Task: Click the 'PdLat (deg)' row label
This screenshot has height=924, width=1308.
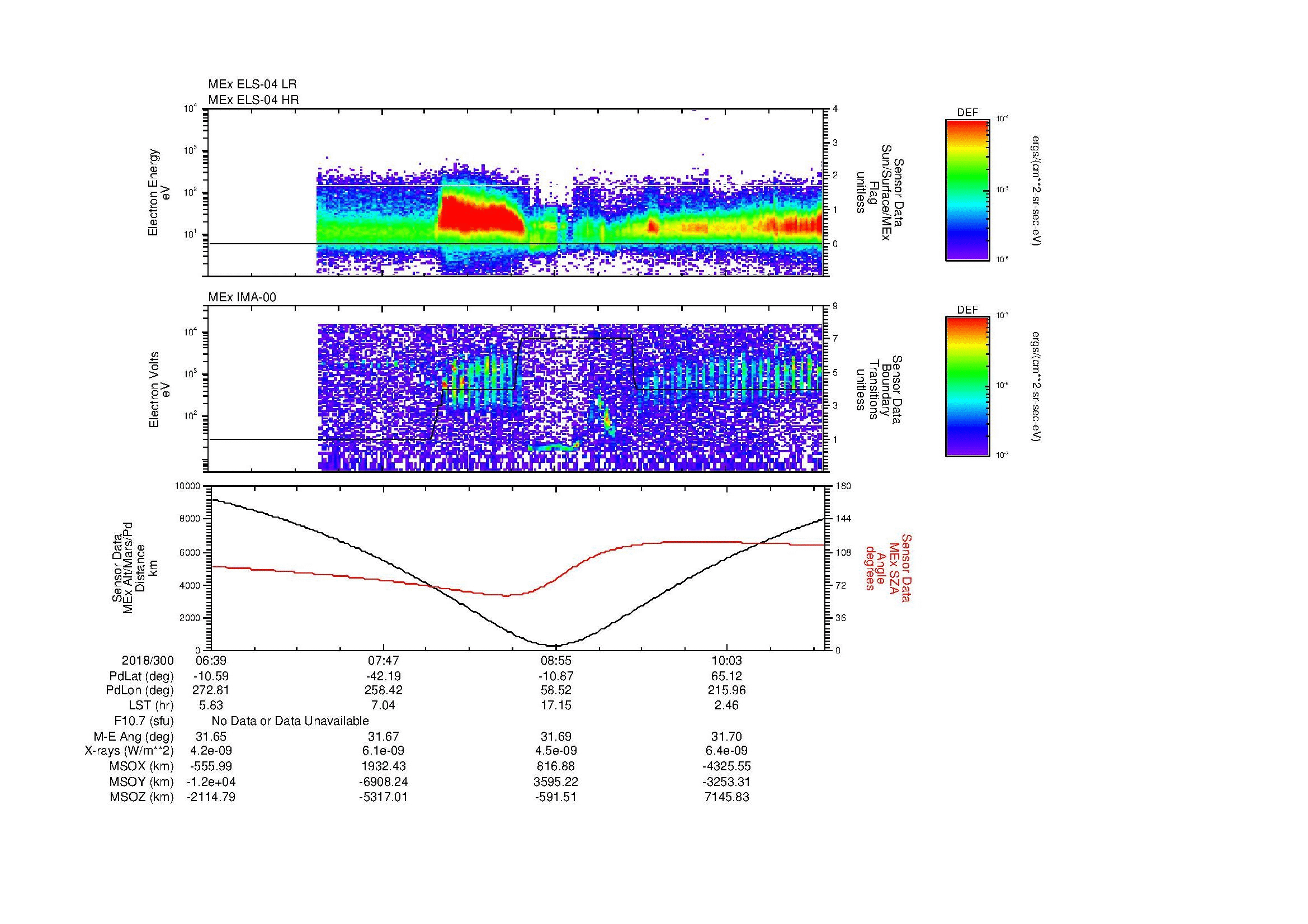Action: pyautogui.click(x=141, y=676)
